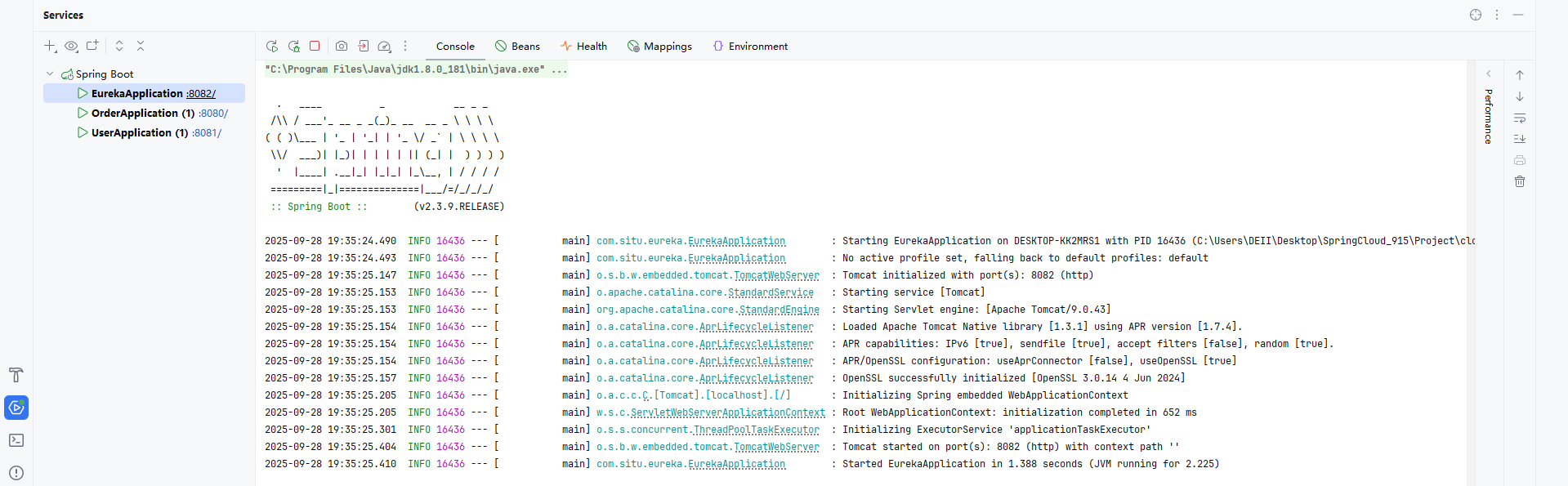Click the Print console icon
The width and height of the screenshot is (1568, 486).
point(1520,160)
